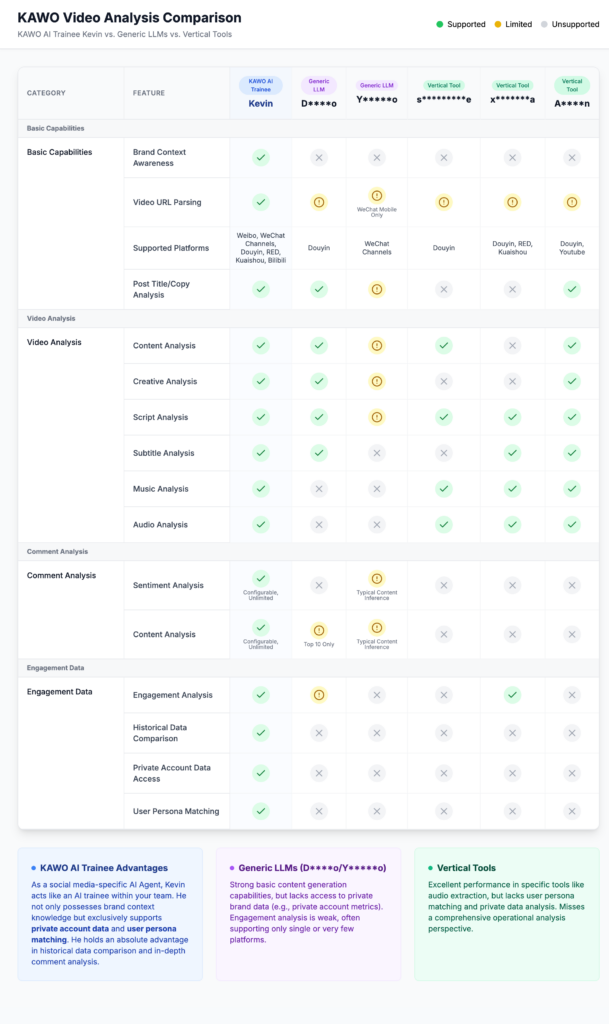
Task: Click the Kevin column header
Action: click(x=260, y=102)
